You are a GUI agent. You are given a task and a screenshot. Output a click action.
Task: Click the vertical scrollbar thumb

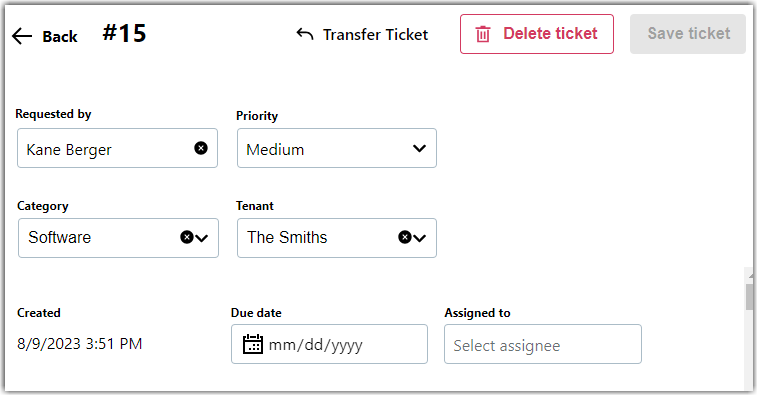click(x=749, y=296)
